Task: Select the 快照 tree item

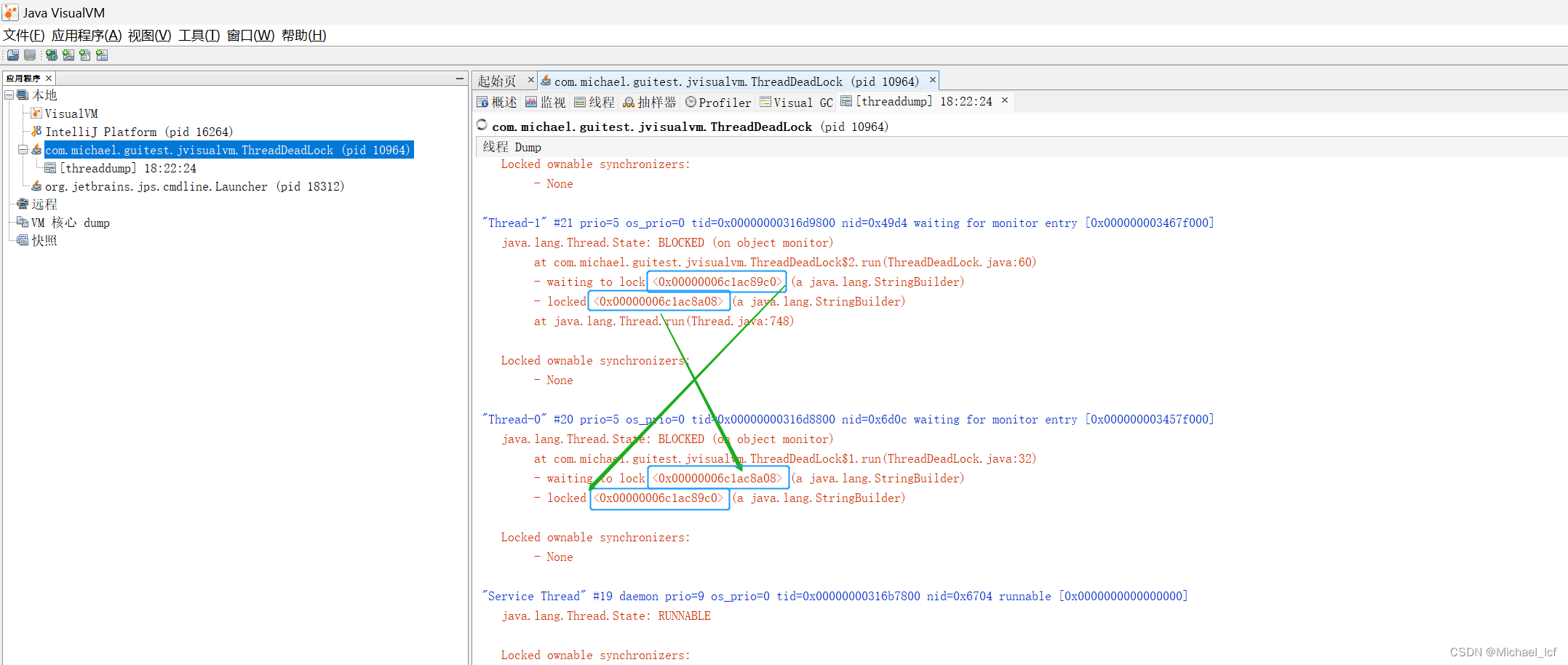Action: click(44, 241)
